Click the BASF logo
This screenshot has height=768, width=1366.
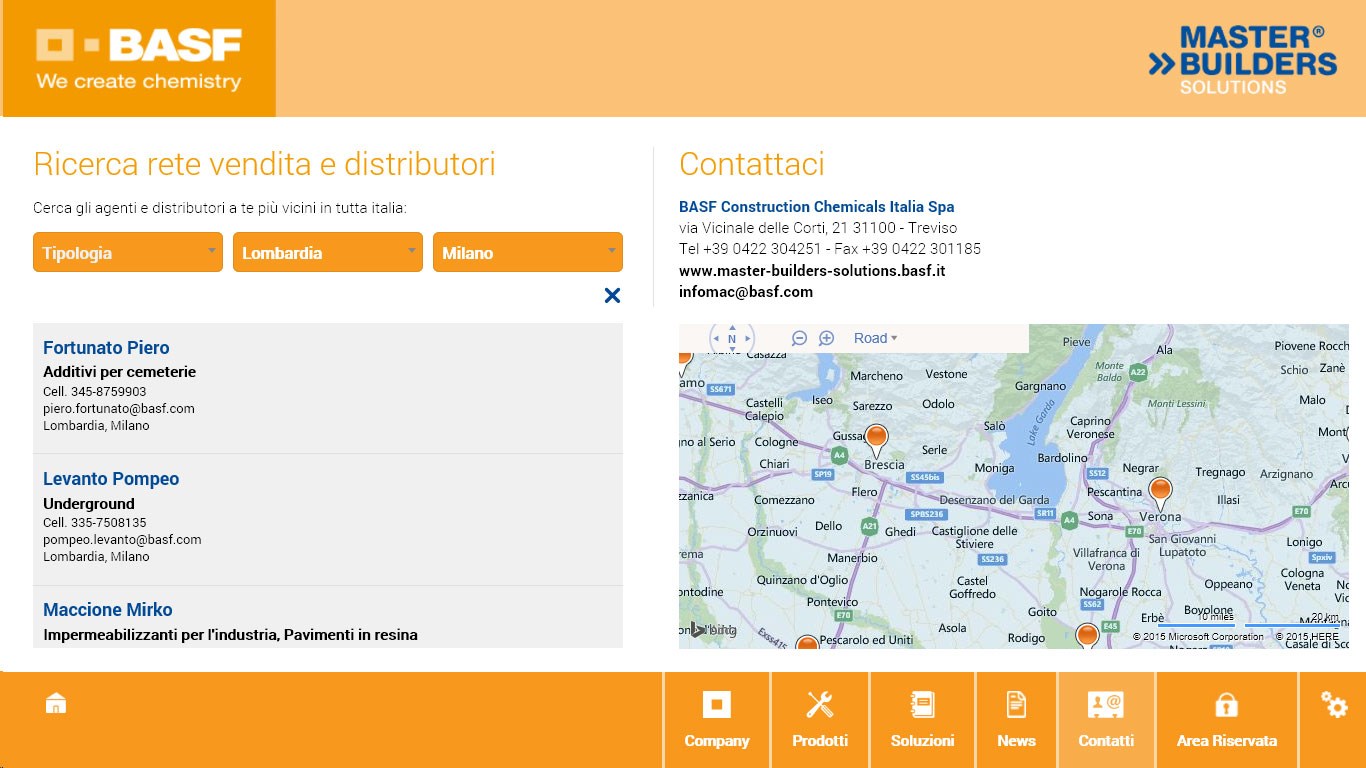pyautogui.click(x=139, y=59)
